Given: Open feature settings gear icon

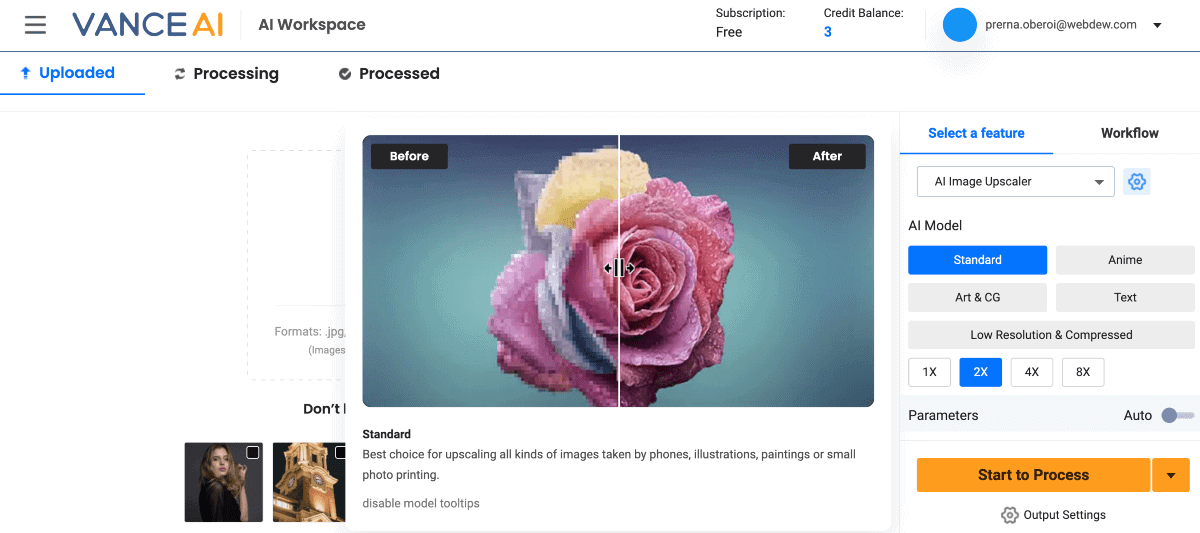Looking at the screenshot, I should (1136, 182).
